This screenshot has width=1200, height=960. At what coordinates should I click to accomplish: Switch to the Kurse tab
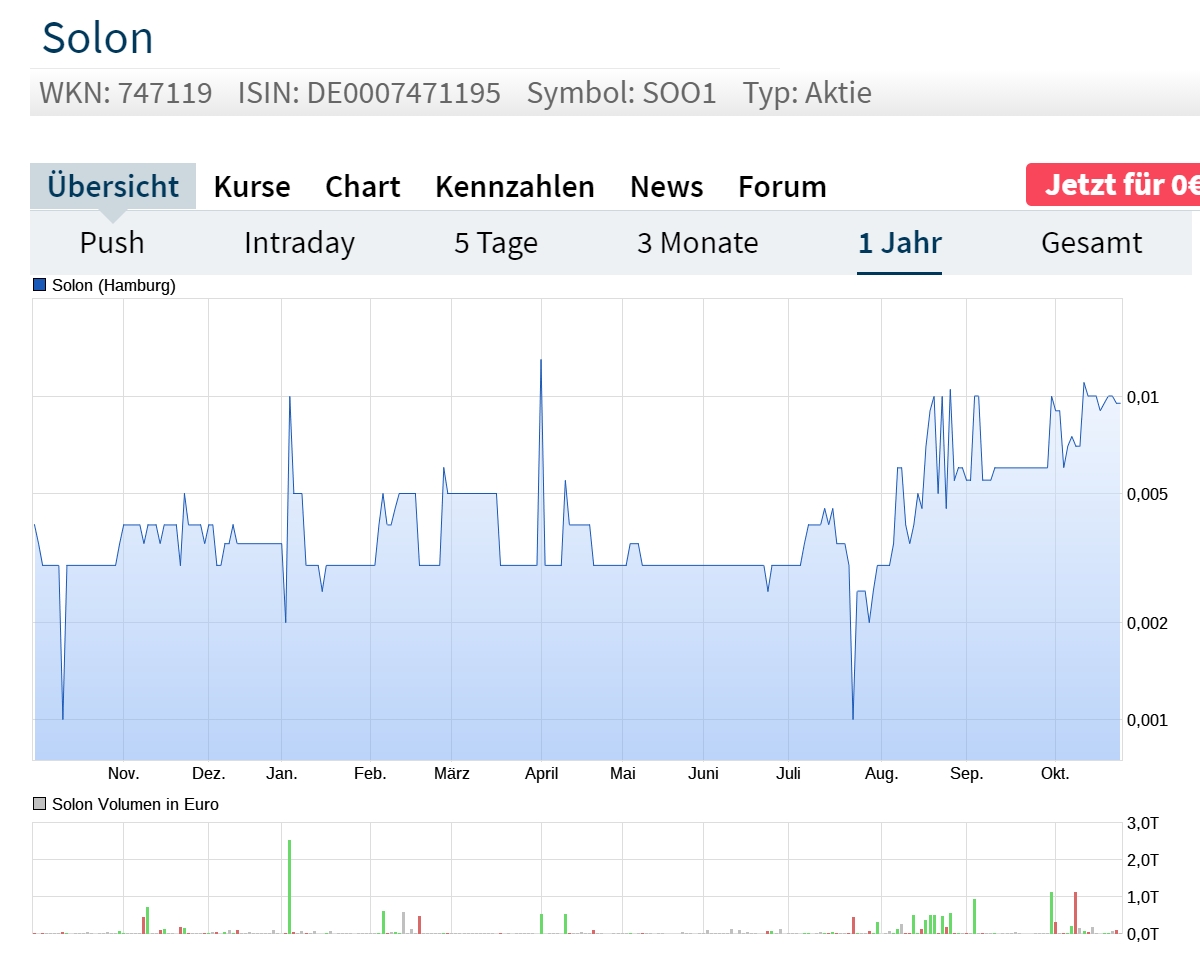pos(252,186)
